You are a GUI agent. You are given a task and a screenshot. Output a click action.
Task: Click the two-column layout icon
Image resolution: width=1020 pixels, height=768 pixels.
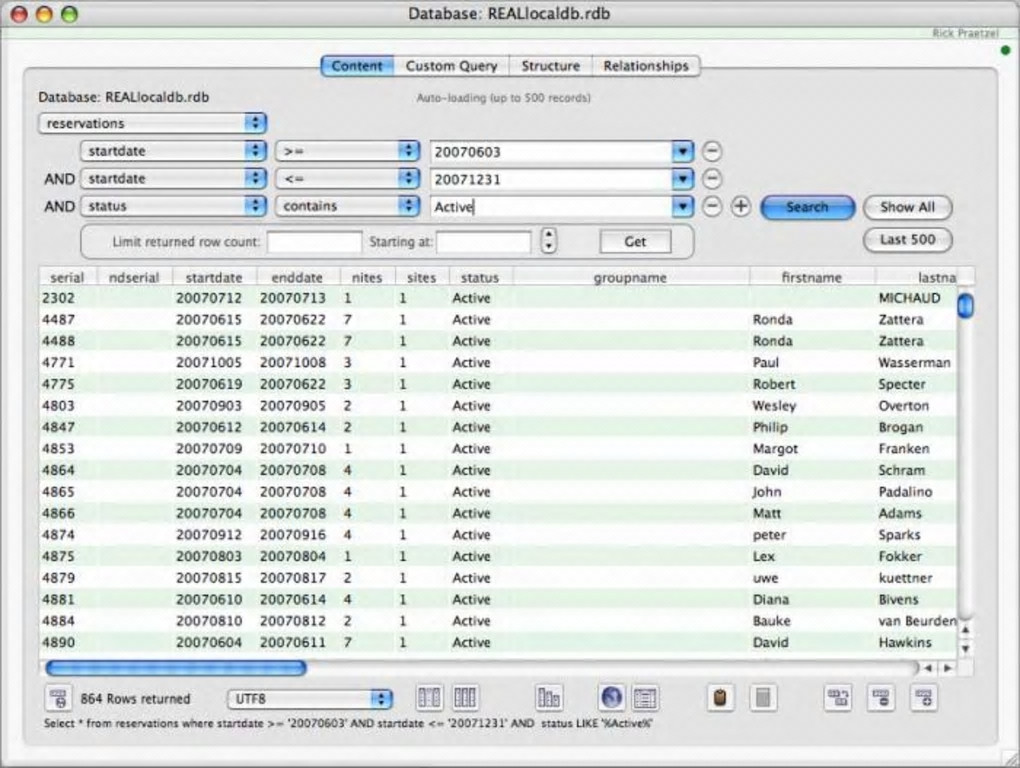[429, 698]
